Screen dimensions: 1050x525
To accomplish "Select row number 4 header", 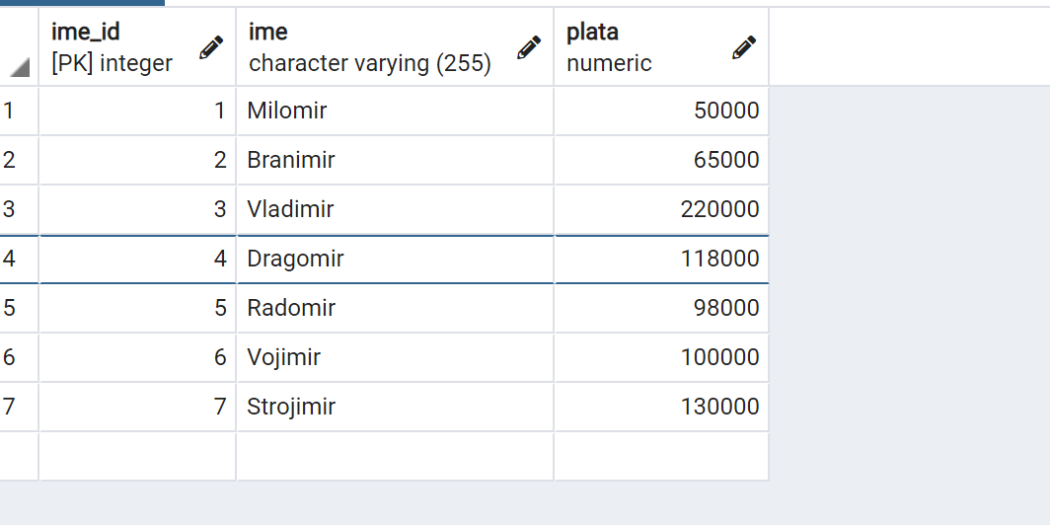I will (x=19, y=258).
